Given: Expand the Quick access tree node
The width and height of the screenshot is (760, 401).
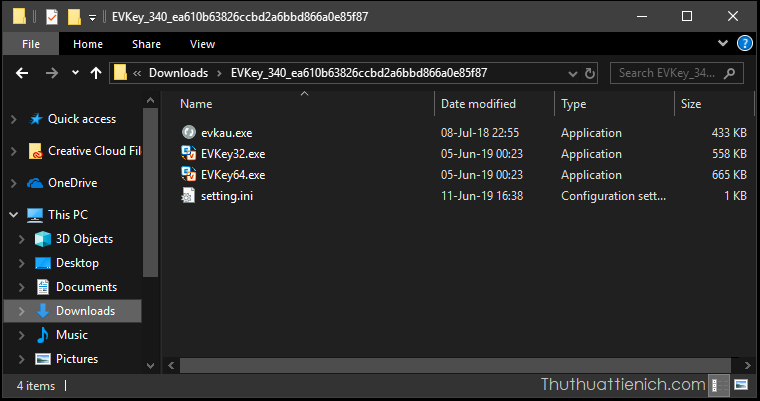Looking at the screenshot, I should click(13, 119).
